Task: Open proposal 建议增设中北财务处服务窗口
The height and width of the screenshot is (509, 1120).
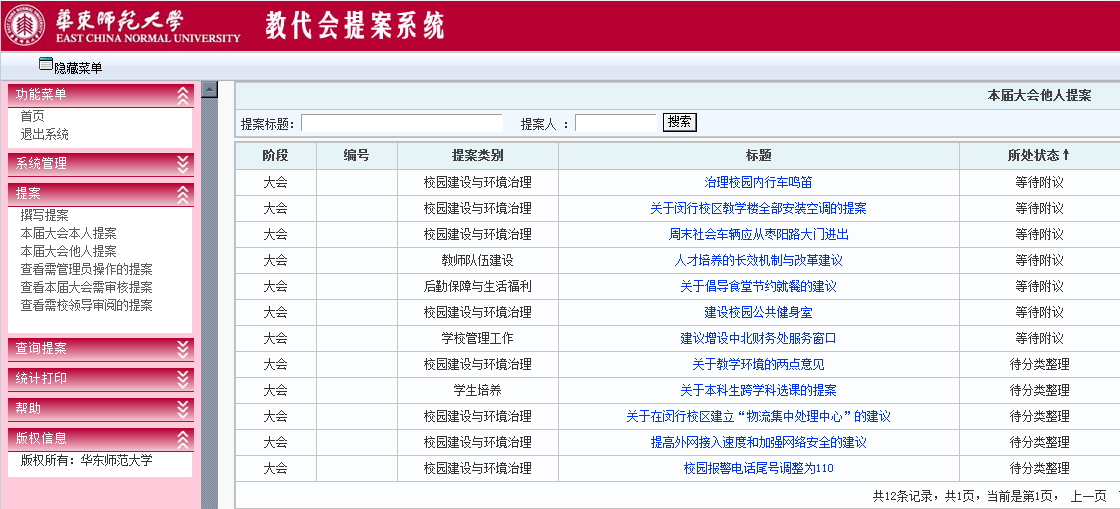Action: click(x=758, y=338)
